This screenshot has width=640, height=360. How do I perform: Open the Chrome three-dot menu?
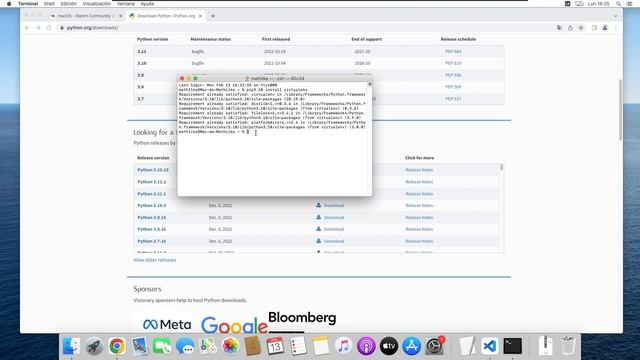click(616, 28)
